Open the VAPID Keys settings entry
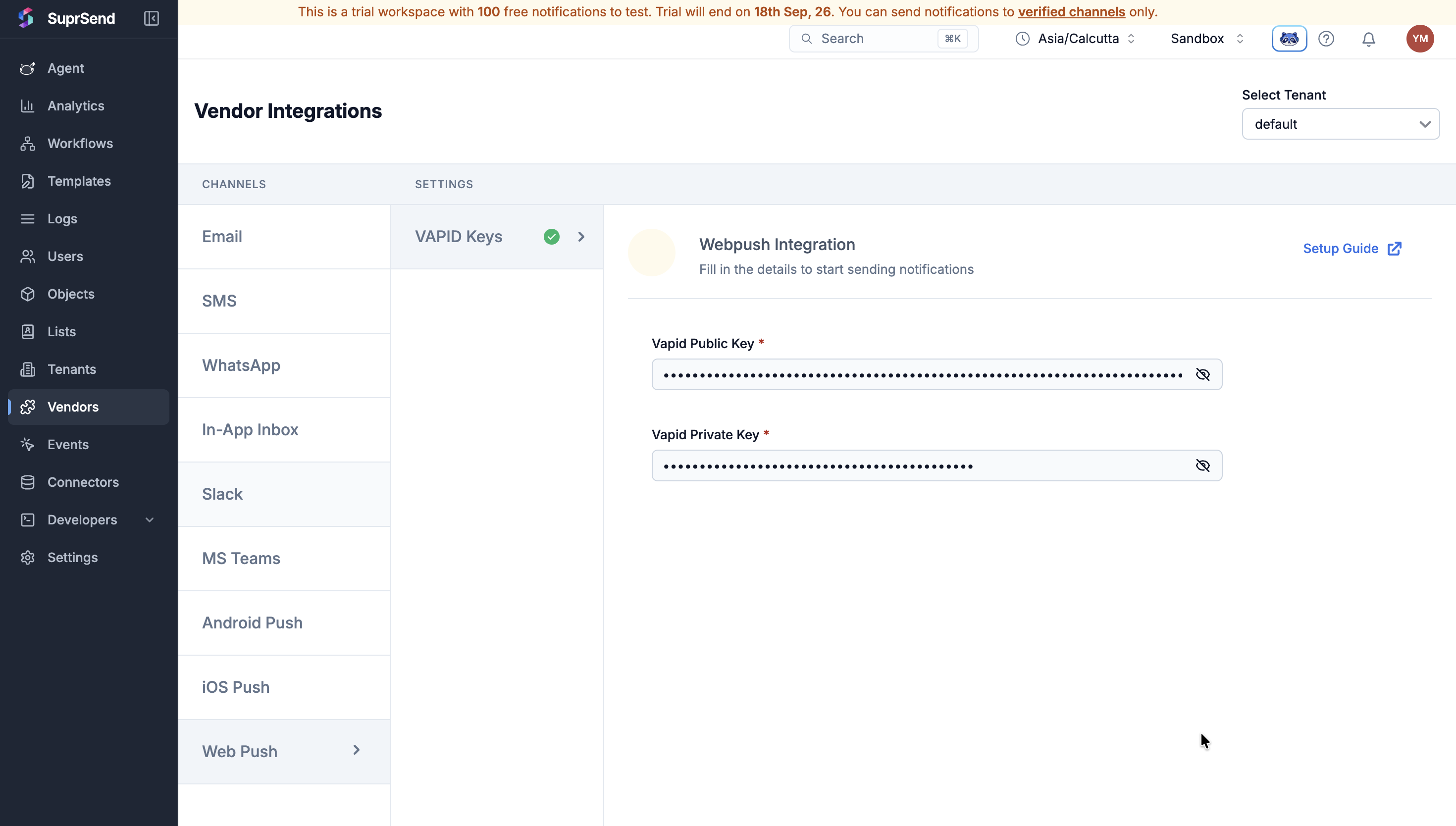This screenshot has height=826, width=1456. (497, 237)
